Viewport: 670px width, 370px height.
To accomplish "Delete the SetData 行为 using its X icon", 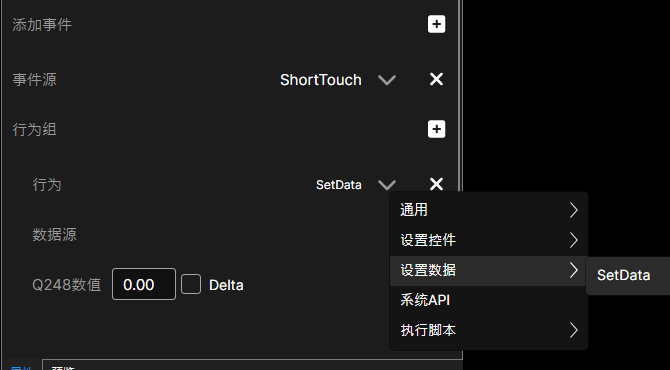I will point(436,184).
